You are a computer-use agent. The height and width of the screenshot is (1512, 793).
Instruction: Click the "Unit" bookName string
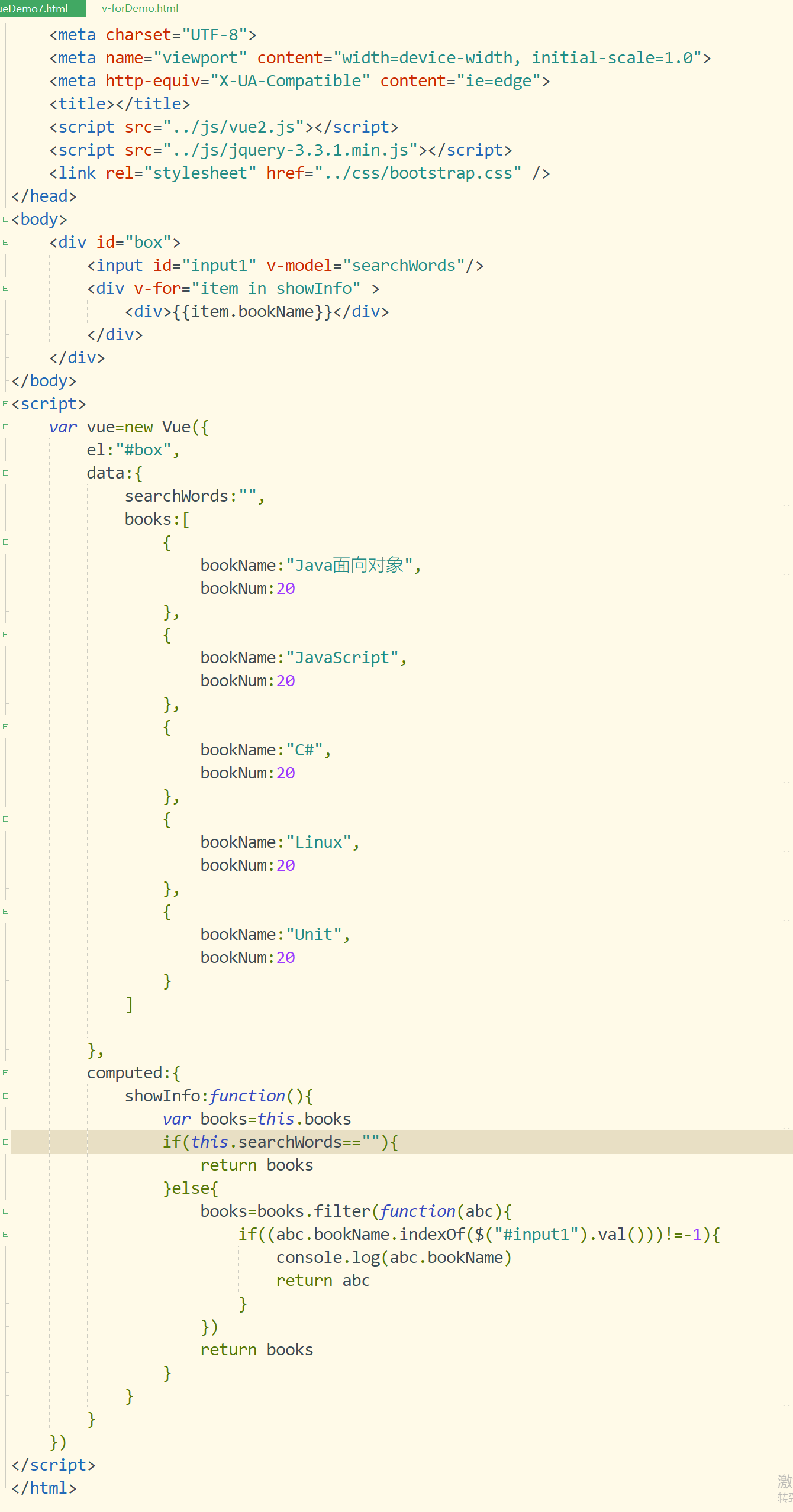click(314, 934)
